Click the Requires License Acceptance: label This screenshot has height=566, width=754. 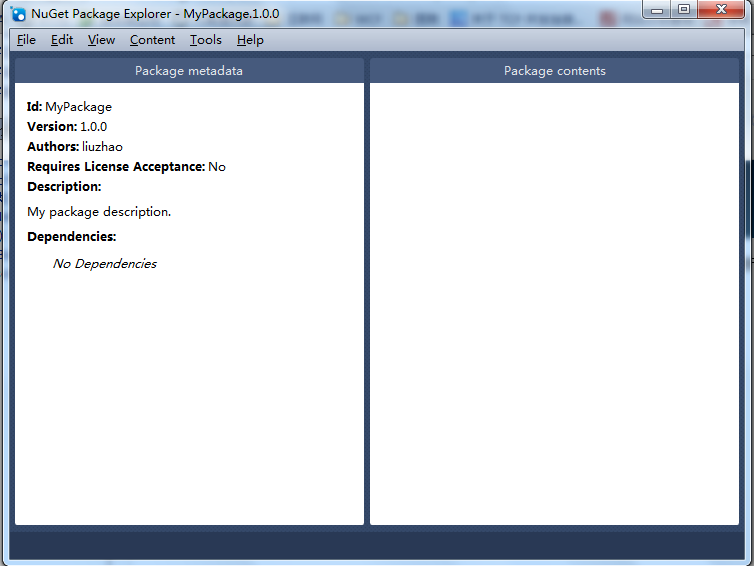[x=116, y=167]
